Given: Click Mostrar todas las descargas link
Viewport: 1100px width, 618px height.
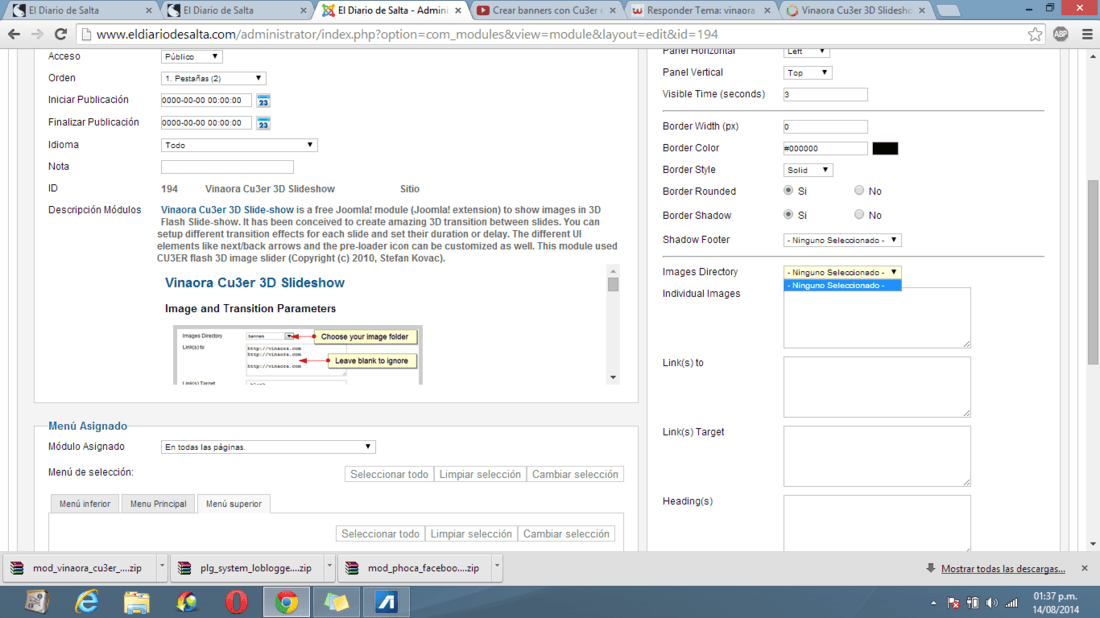Looking at the screenshot, I should pyautogui.click(x=1003, y=568).
